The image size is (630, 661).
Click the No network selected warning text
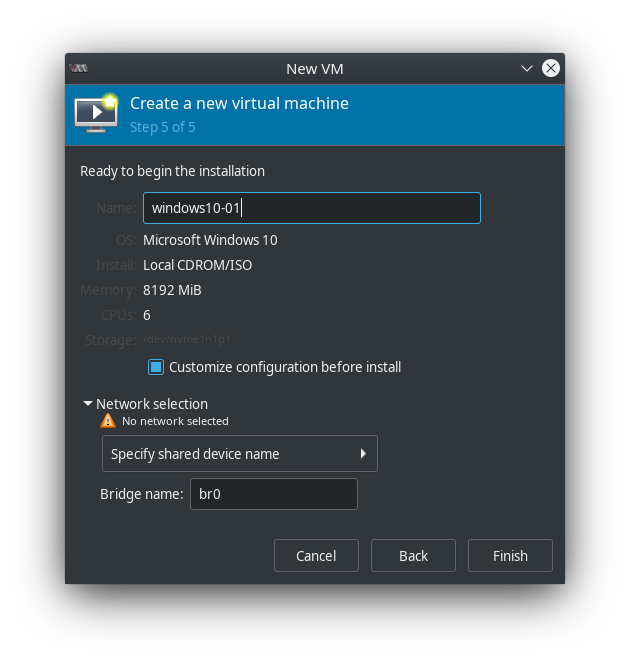175,421
